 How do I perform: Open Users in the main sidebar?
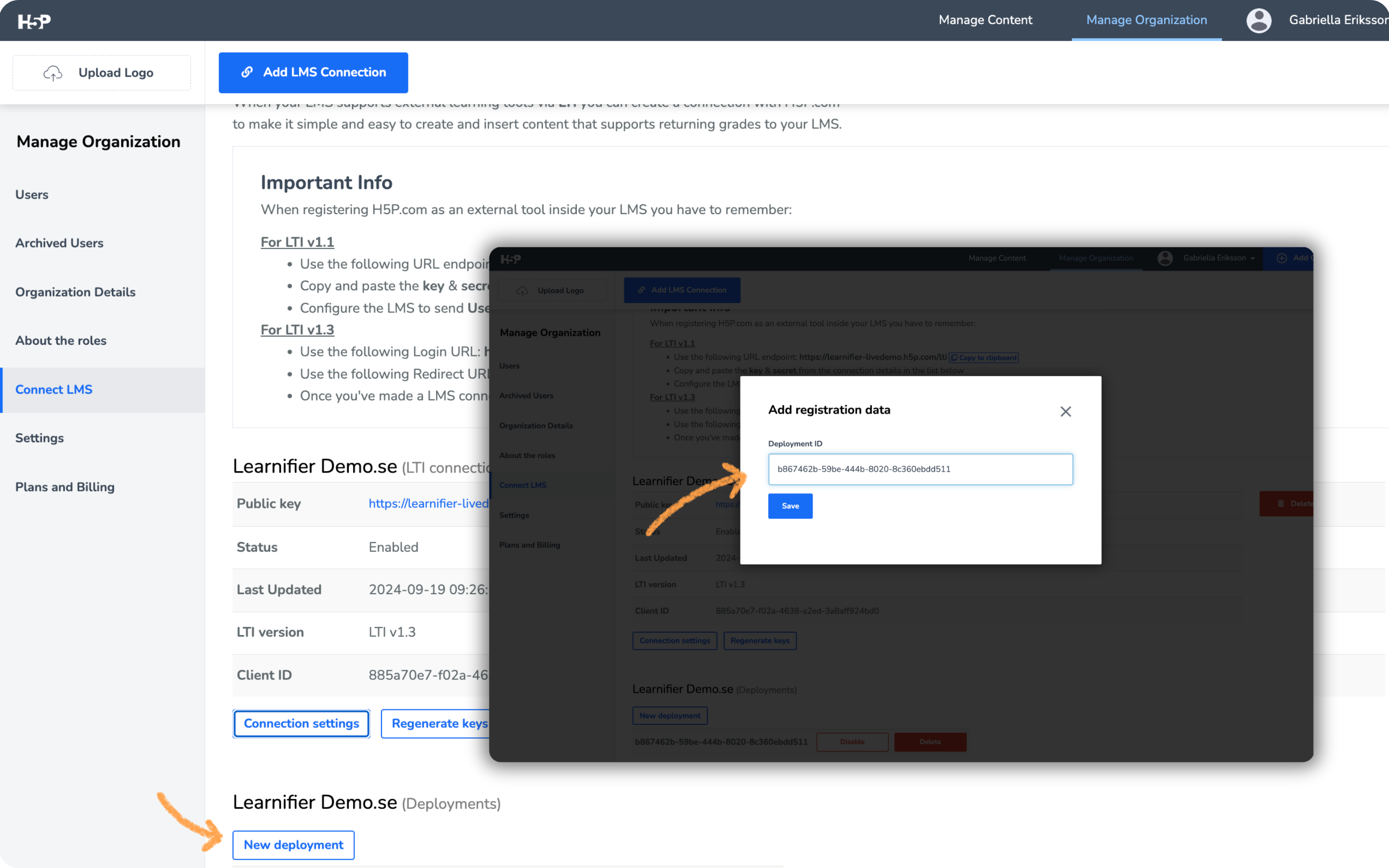pyautogui.click(x=31, y=195)
